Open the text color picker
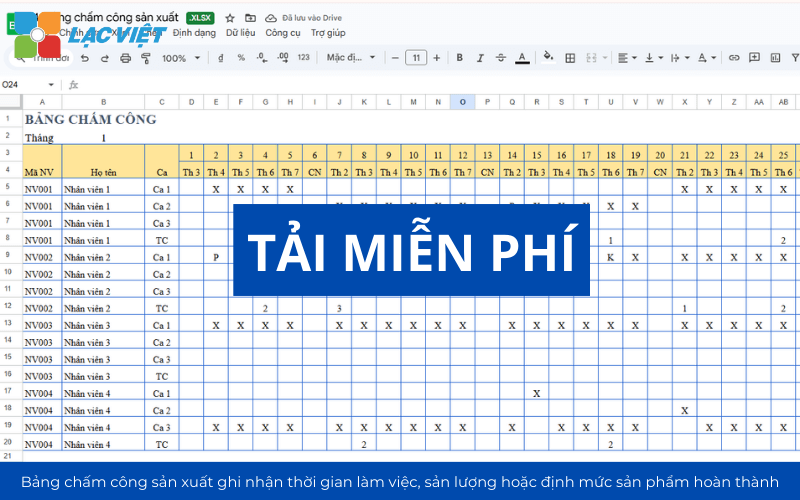Image resolution: width=800 pixels, height=500 pixels. [521, 58]
